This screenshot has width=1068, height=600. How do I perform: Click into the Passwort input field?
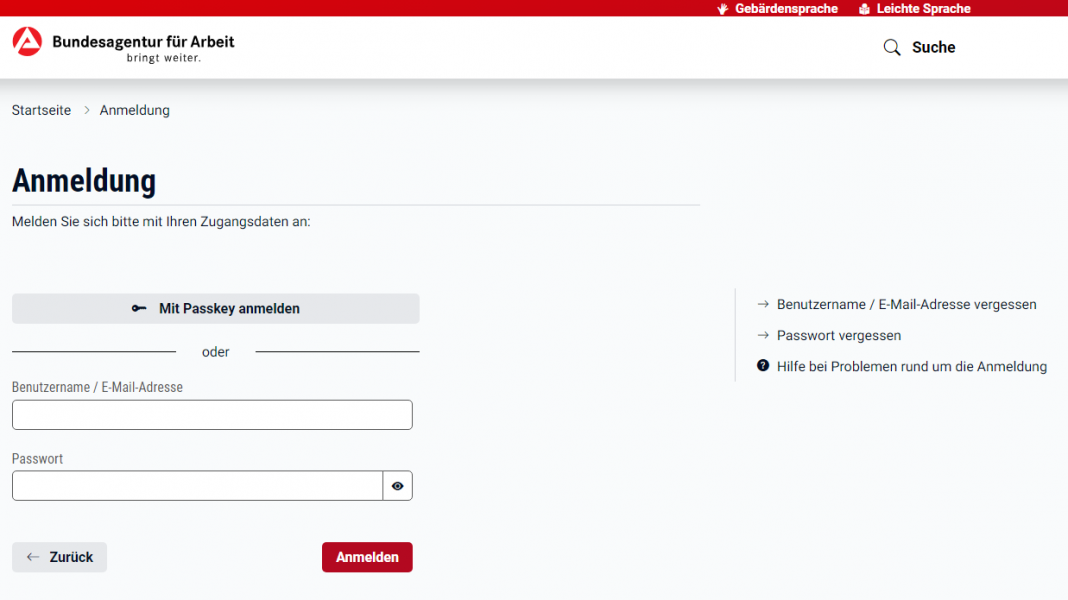[x=197, y=486]
